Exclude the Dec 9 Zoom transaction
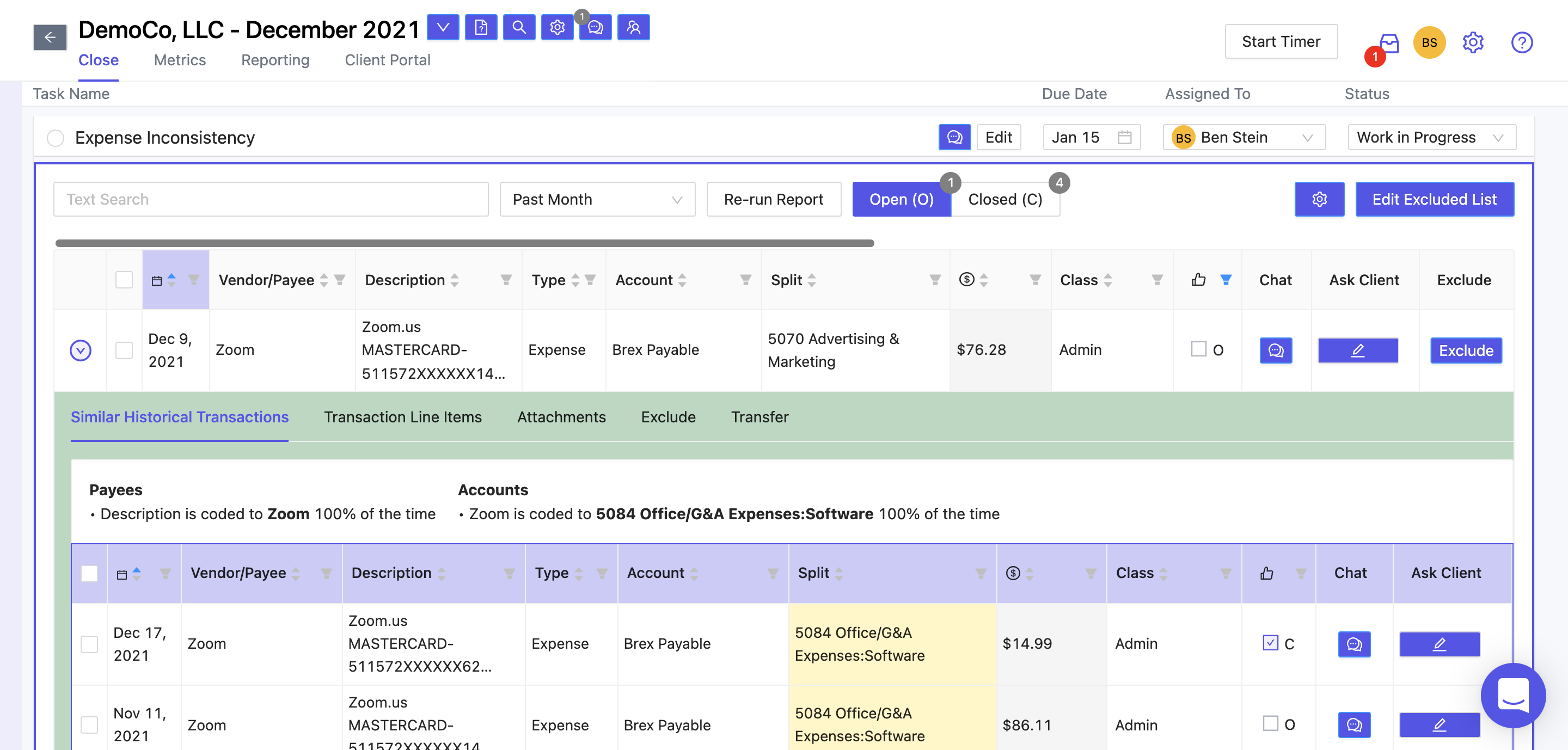Image resolution: width=1568 pixels, height=750 pixels. tap(1465, 351)
